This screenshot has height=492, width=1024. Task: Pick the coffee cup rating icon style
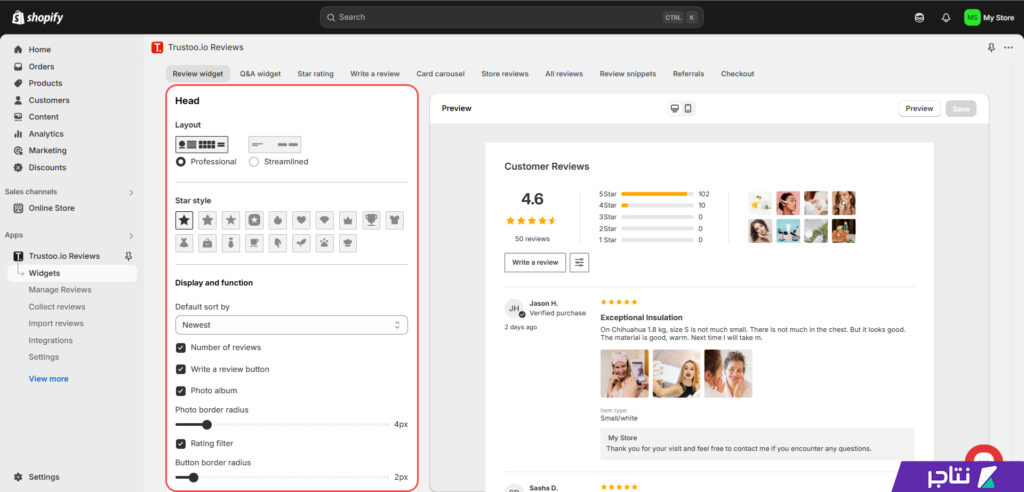[x=254, y=244]
